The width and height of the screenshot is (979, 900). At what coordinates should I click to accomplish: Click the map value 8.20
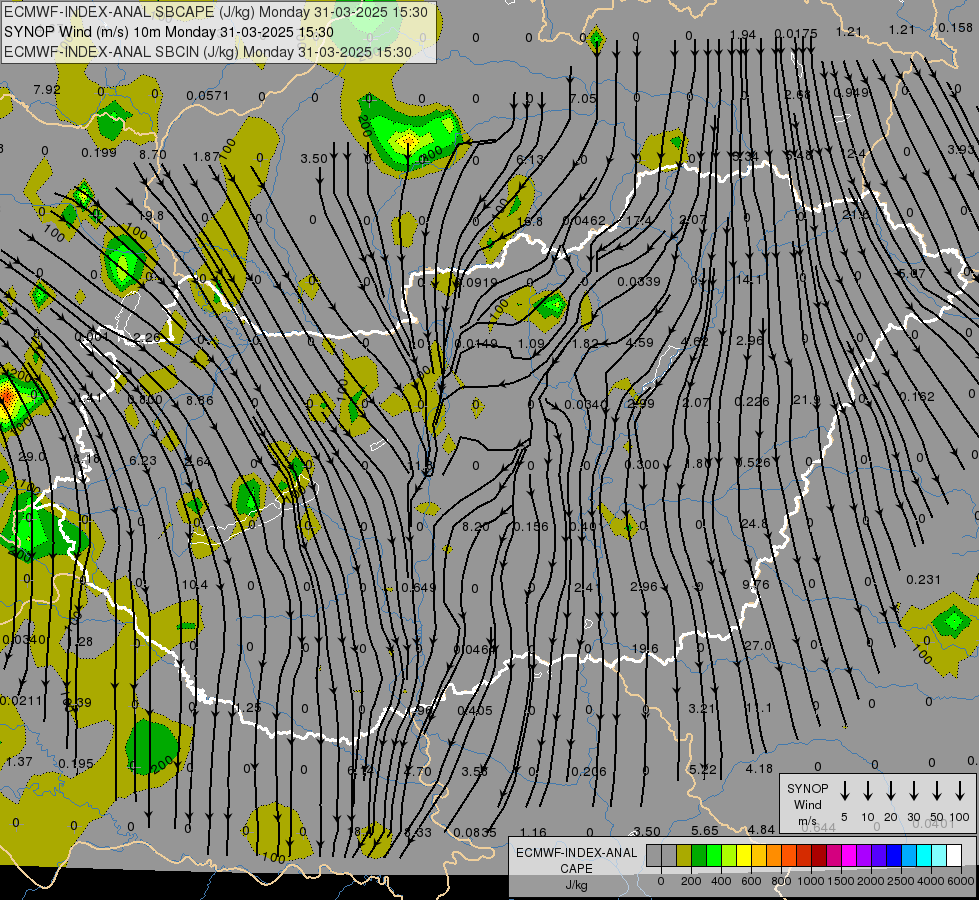point(475,527)
